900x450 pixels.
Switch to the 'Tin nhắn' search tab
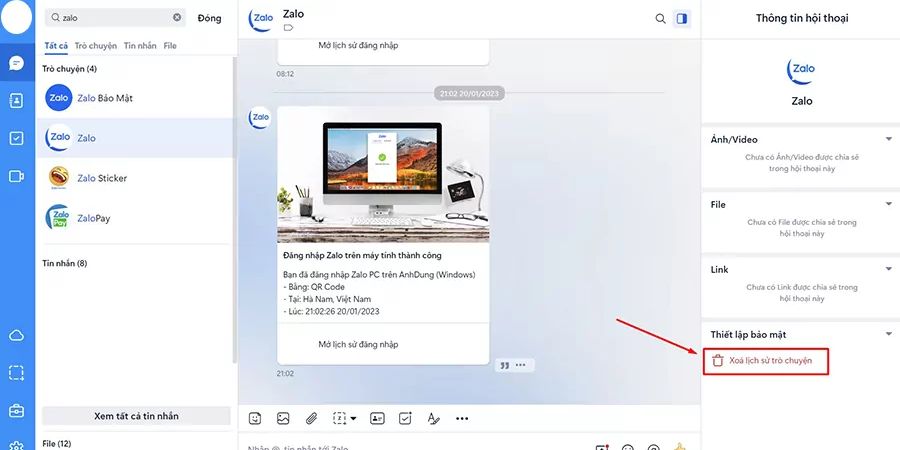click(140, 46)
